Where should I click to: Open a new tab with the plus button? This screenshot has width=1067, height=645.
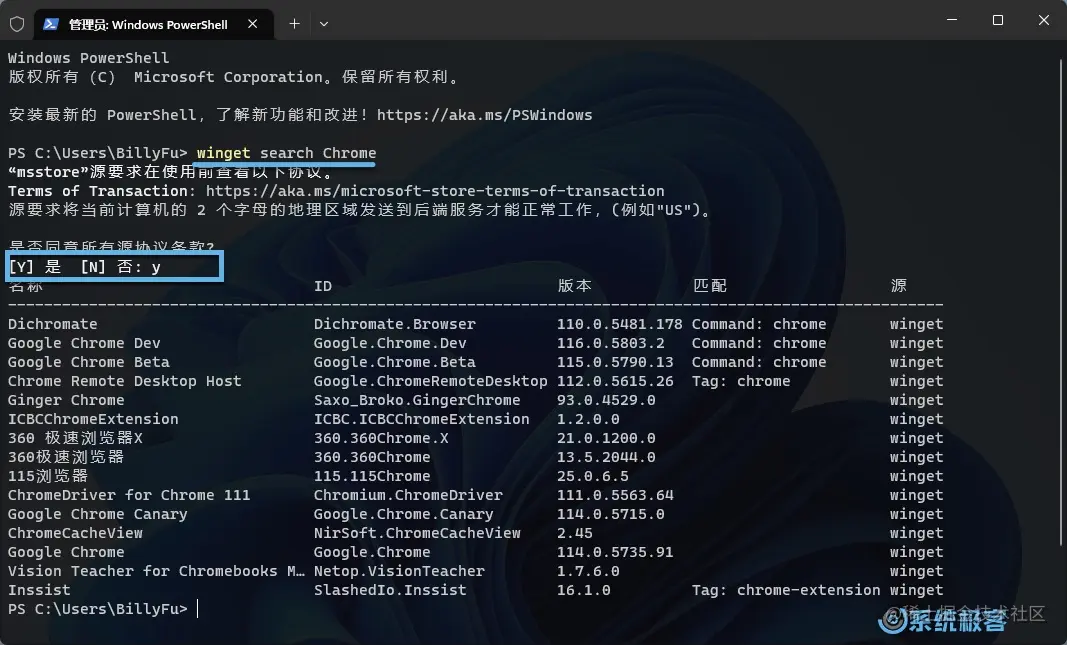point(294,24)
